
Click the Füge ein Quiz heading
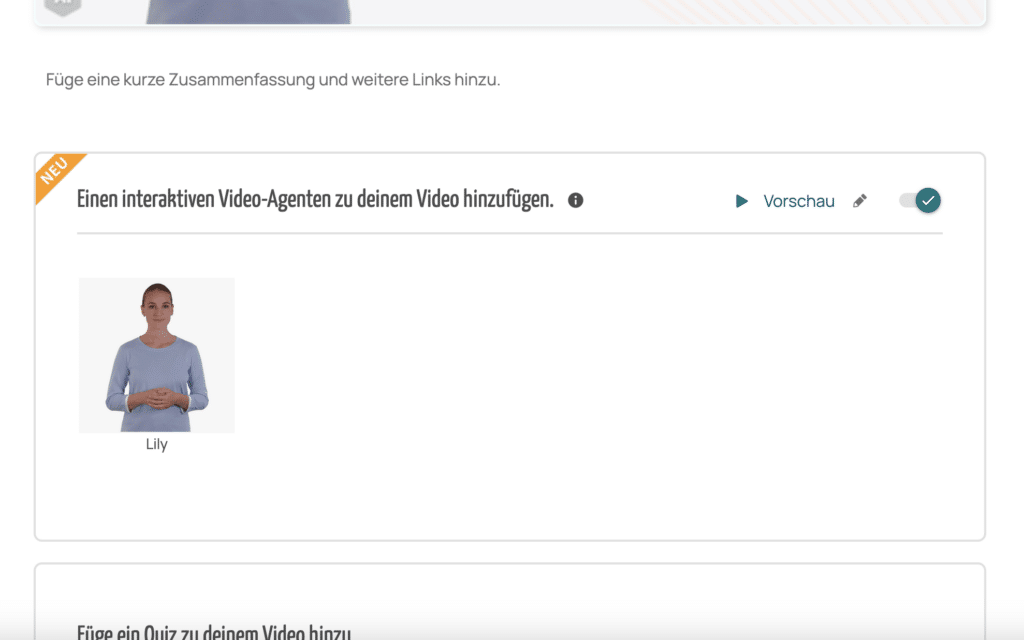coord(214,631)
